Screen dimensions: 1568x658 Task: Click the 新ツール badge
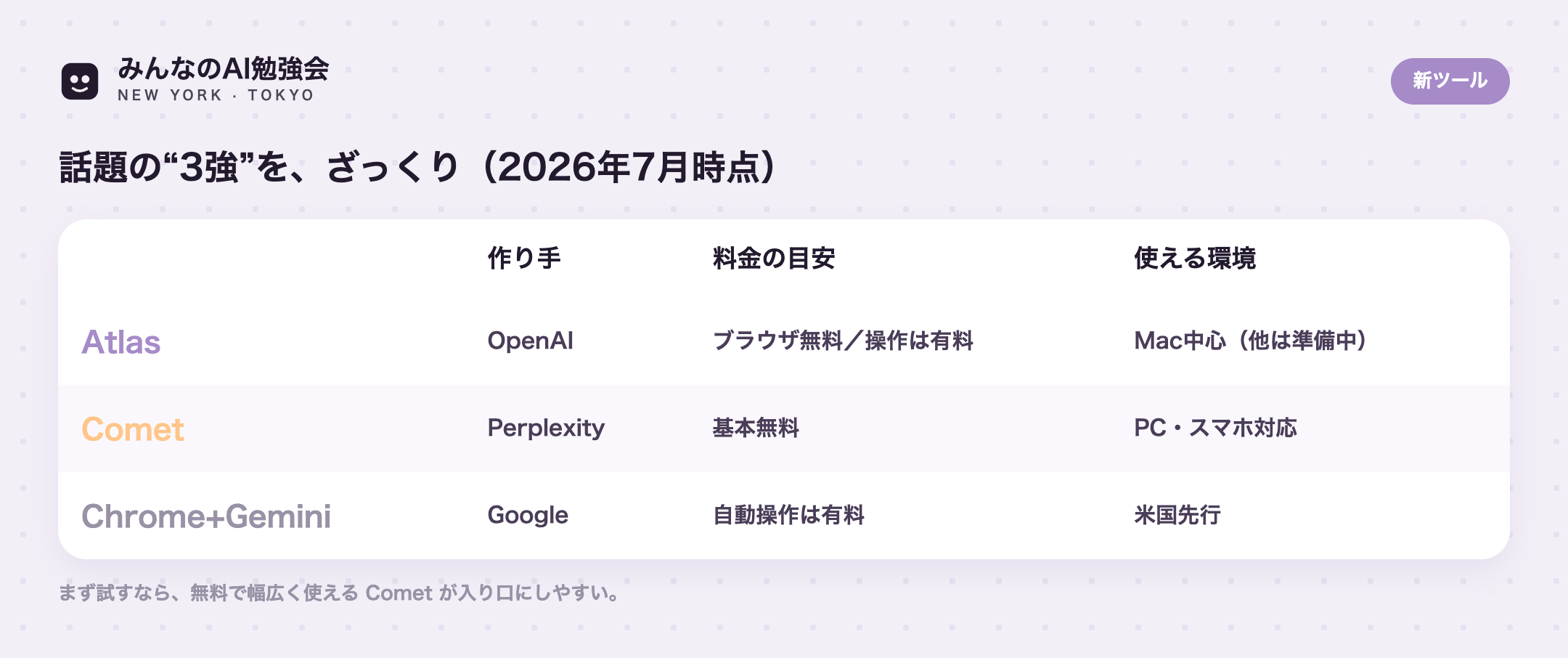(1450, 81)
